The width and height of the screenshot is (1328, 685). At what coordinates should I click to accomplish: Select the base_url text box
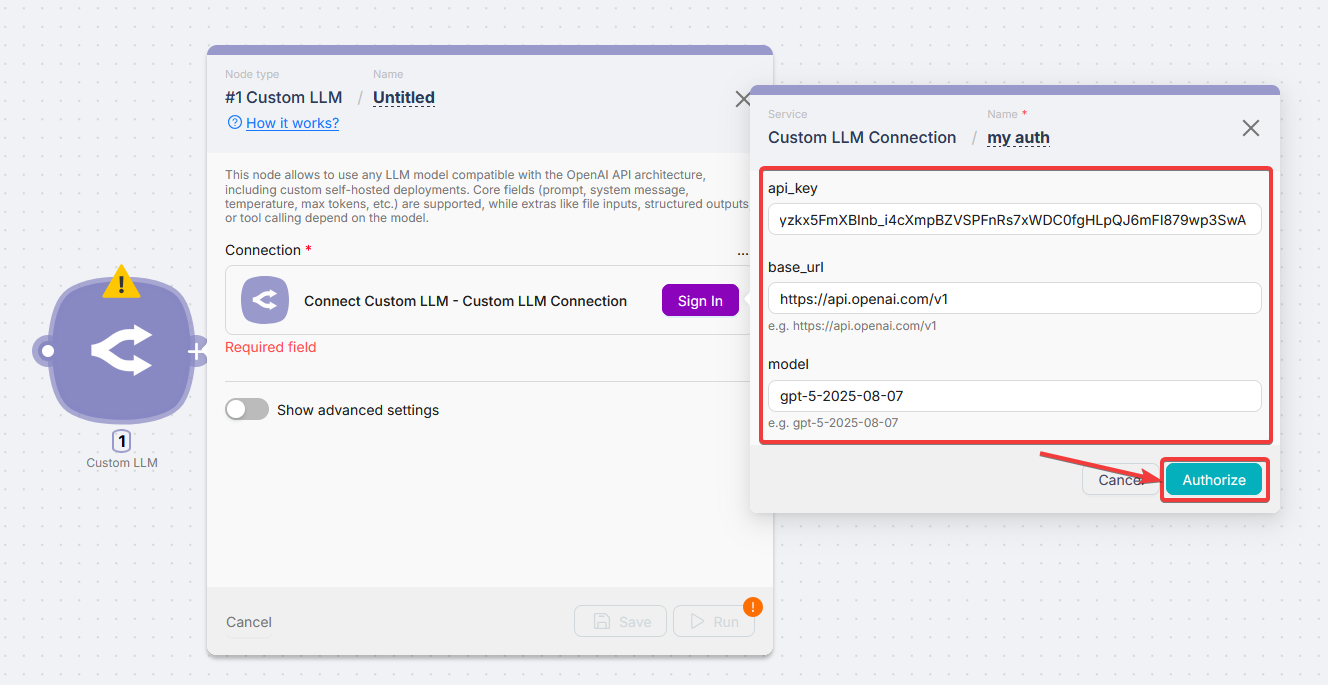pyautogui.click(x=1014, y=297)
